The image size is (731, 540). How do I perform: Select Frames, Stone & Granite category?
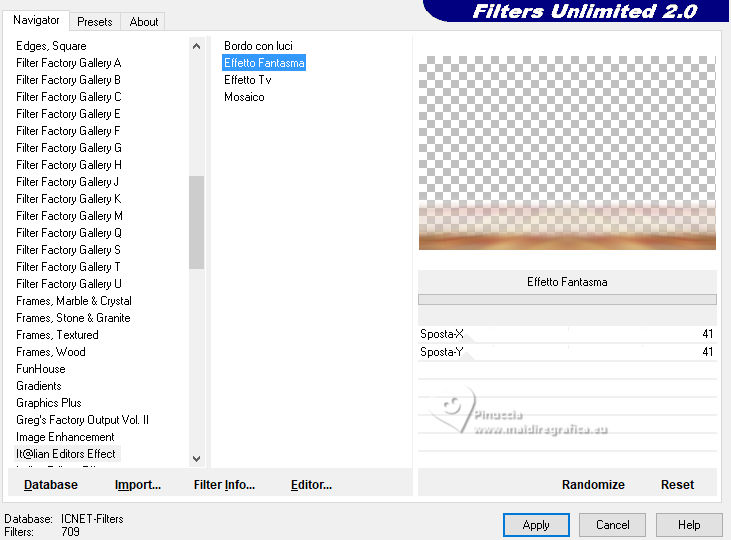pyautogui.click(x=73, y=318)
